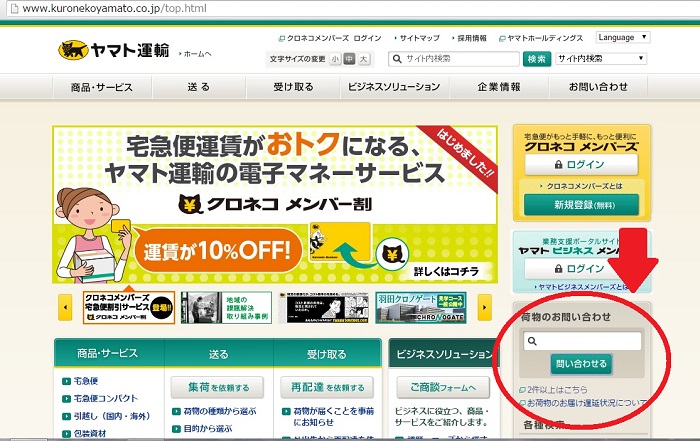Click the page icon in address bar
The image size is (700, 441).
[14, 8]
